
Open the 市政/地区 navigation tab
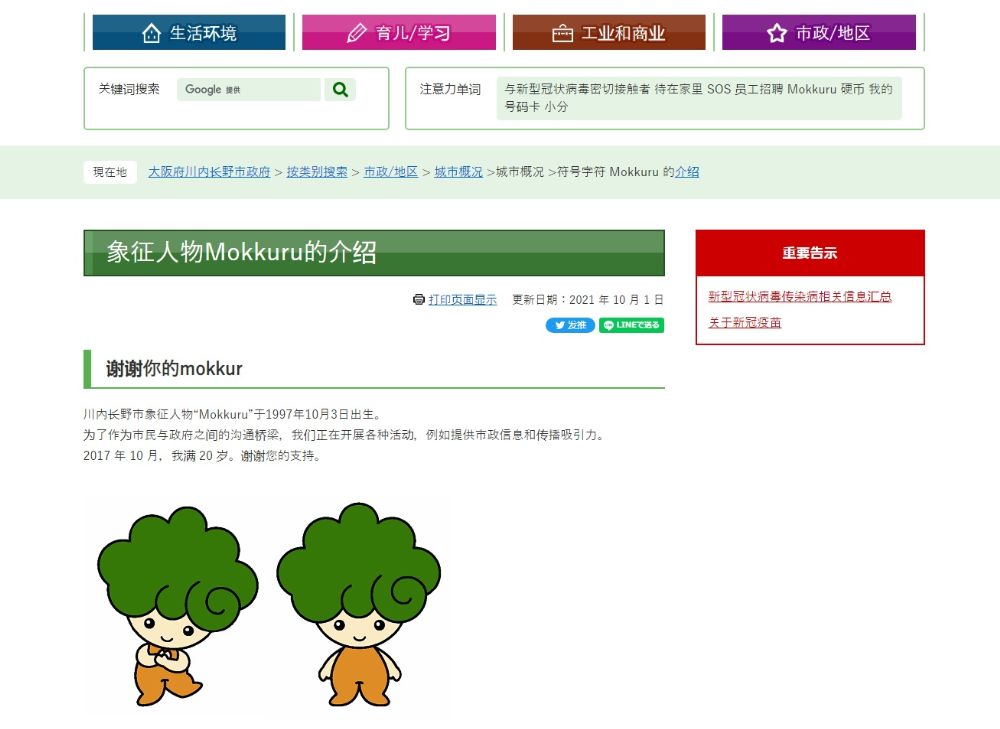[819, 33]
